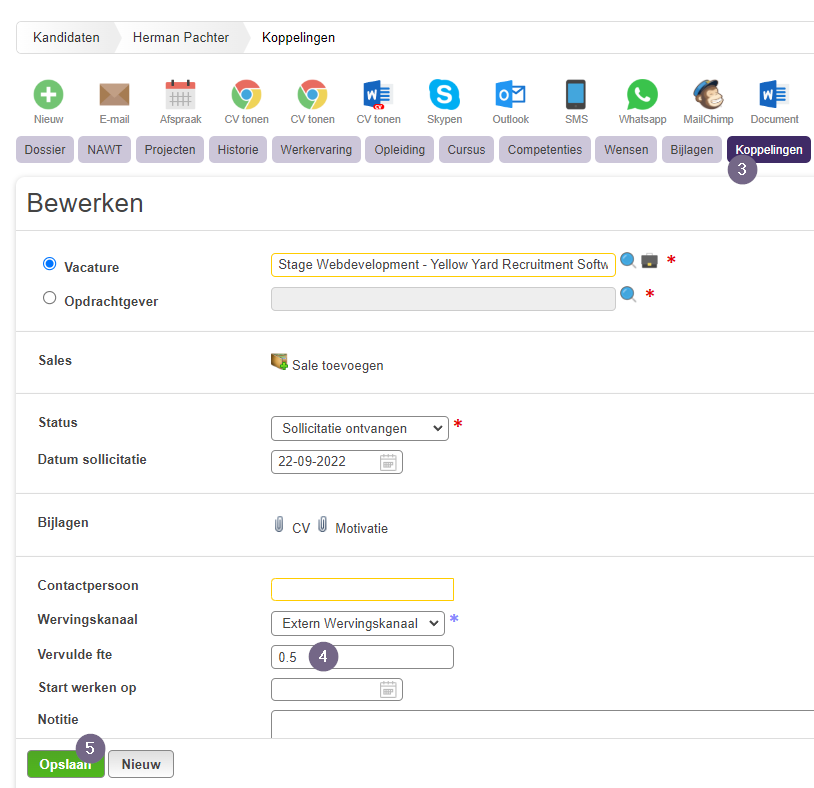This screenshot has width=814, height=788.
Task: Open the SMS phone icon
Action: click(x=576, y=94)
